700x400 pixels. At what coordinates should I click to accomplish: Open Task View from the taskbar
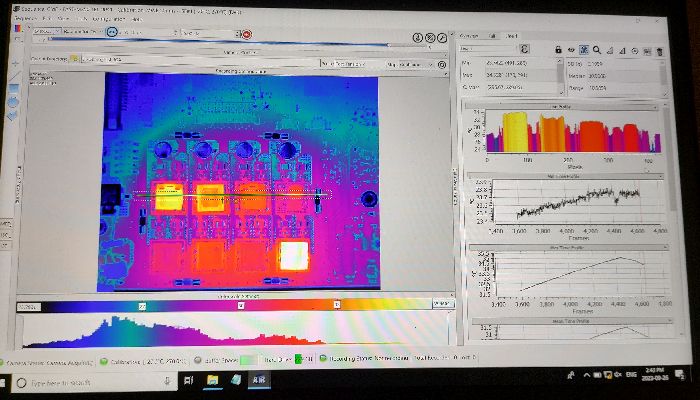pos(189,380)
